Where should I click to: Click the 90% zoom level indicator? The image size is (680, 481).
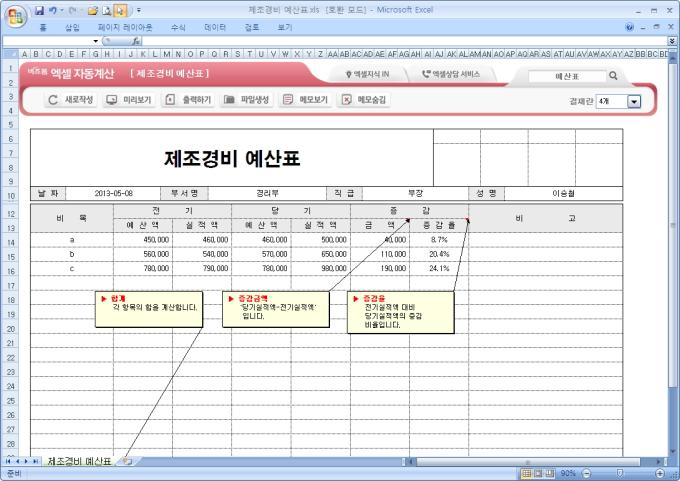(x=568, y=473)
